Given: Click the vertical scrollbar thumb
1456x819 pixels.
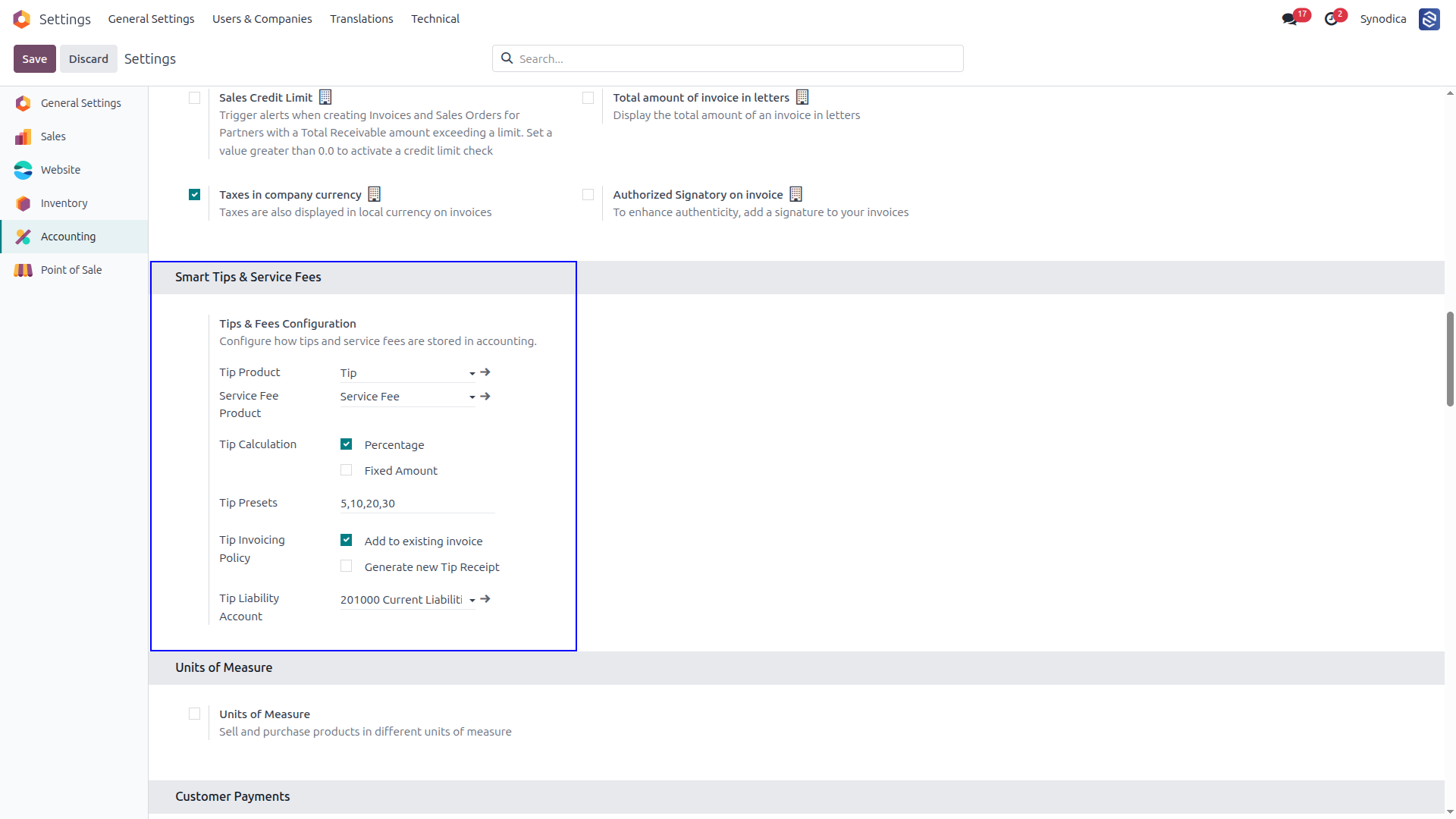Looking at the screenshot, I should click(1450, 359).
